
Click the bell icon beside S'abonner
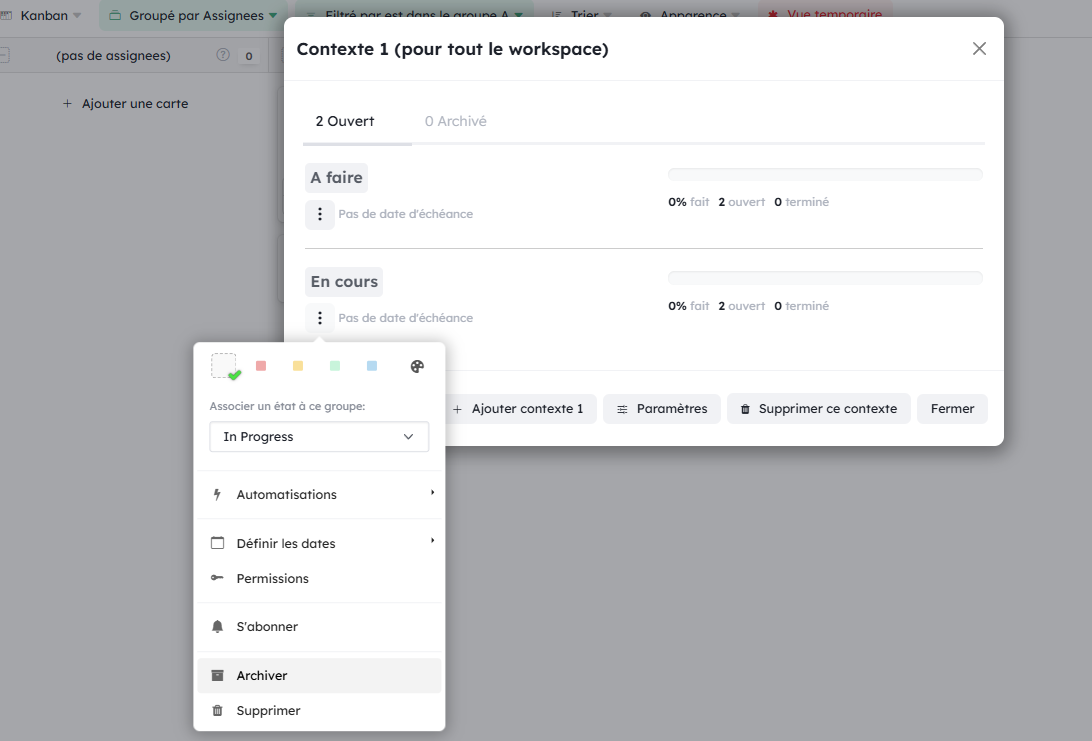pos(218,627)
